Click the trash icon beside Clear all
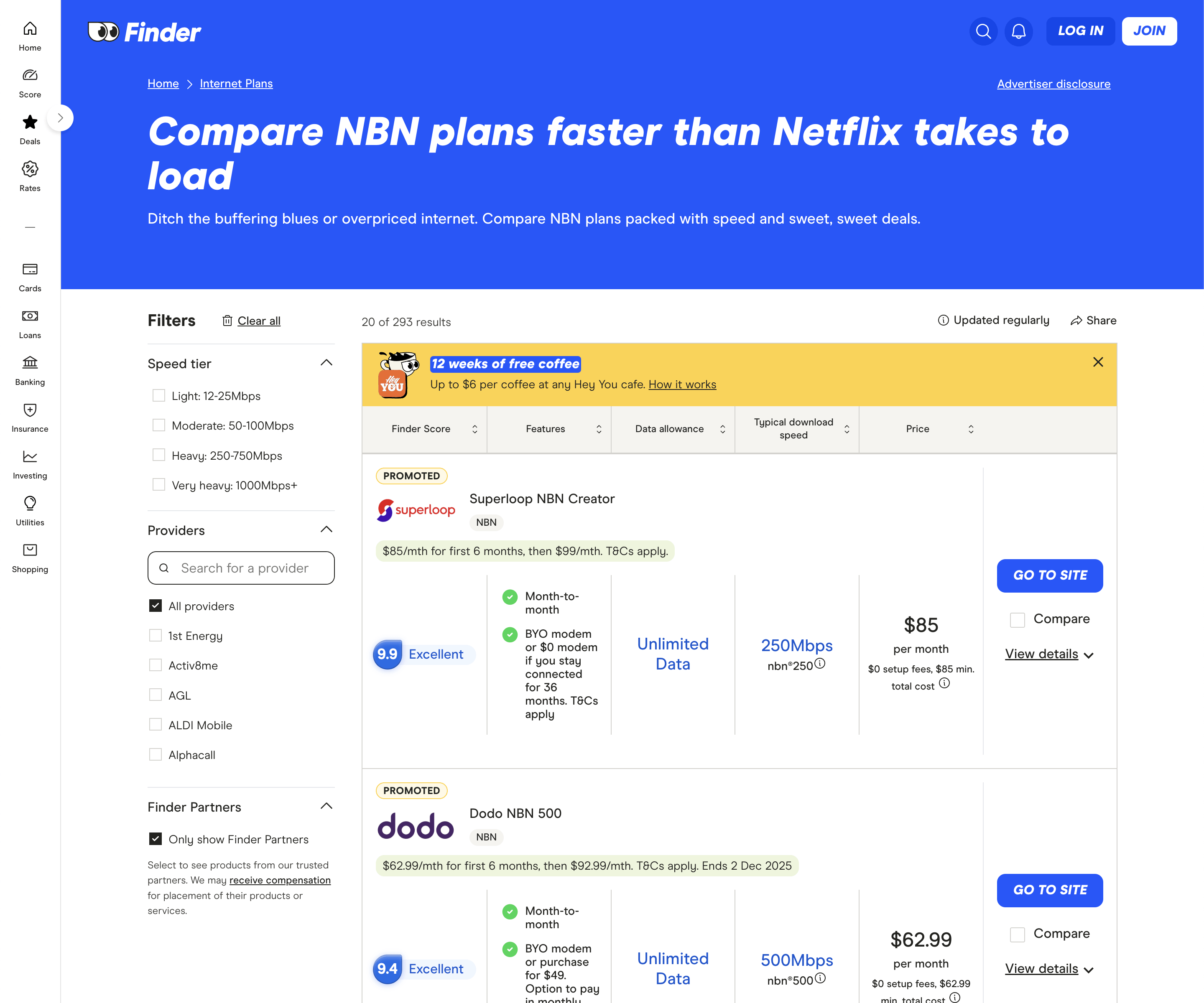 [227, 321]
